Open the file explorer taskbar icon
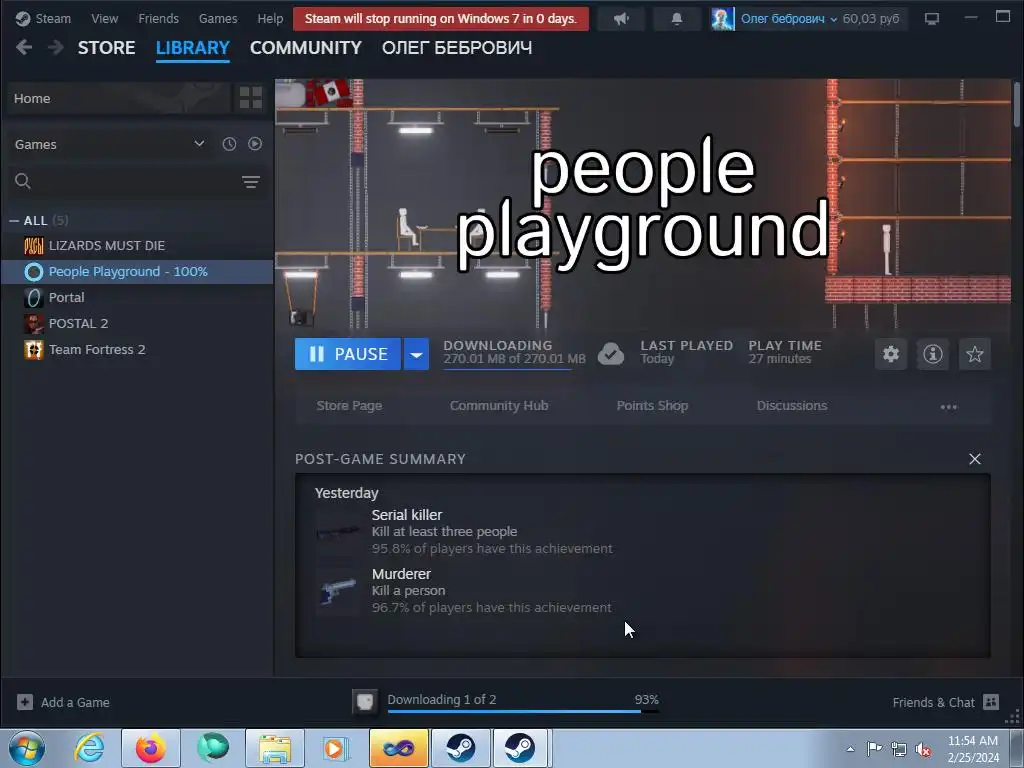 [x=275, y=748]
